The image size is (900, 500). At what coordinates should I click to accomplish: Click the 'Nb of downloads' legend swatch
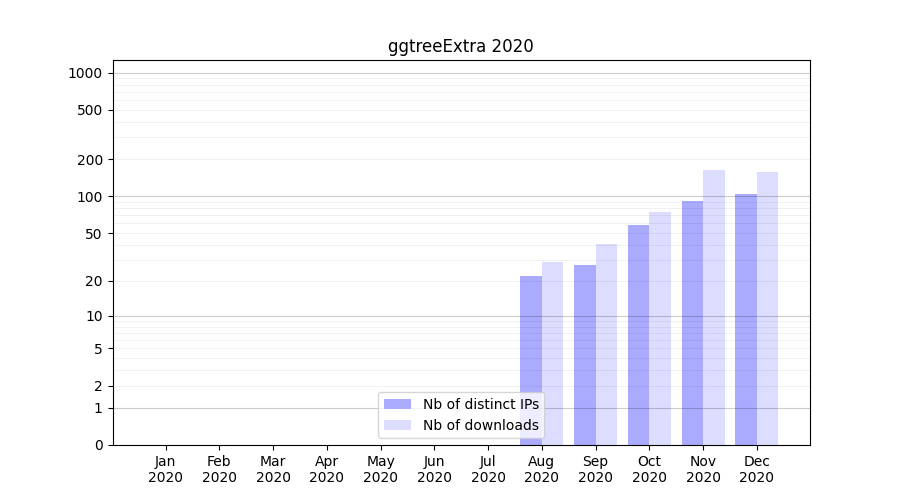(x=397, y=425)
